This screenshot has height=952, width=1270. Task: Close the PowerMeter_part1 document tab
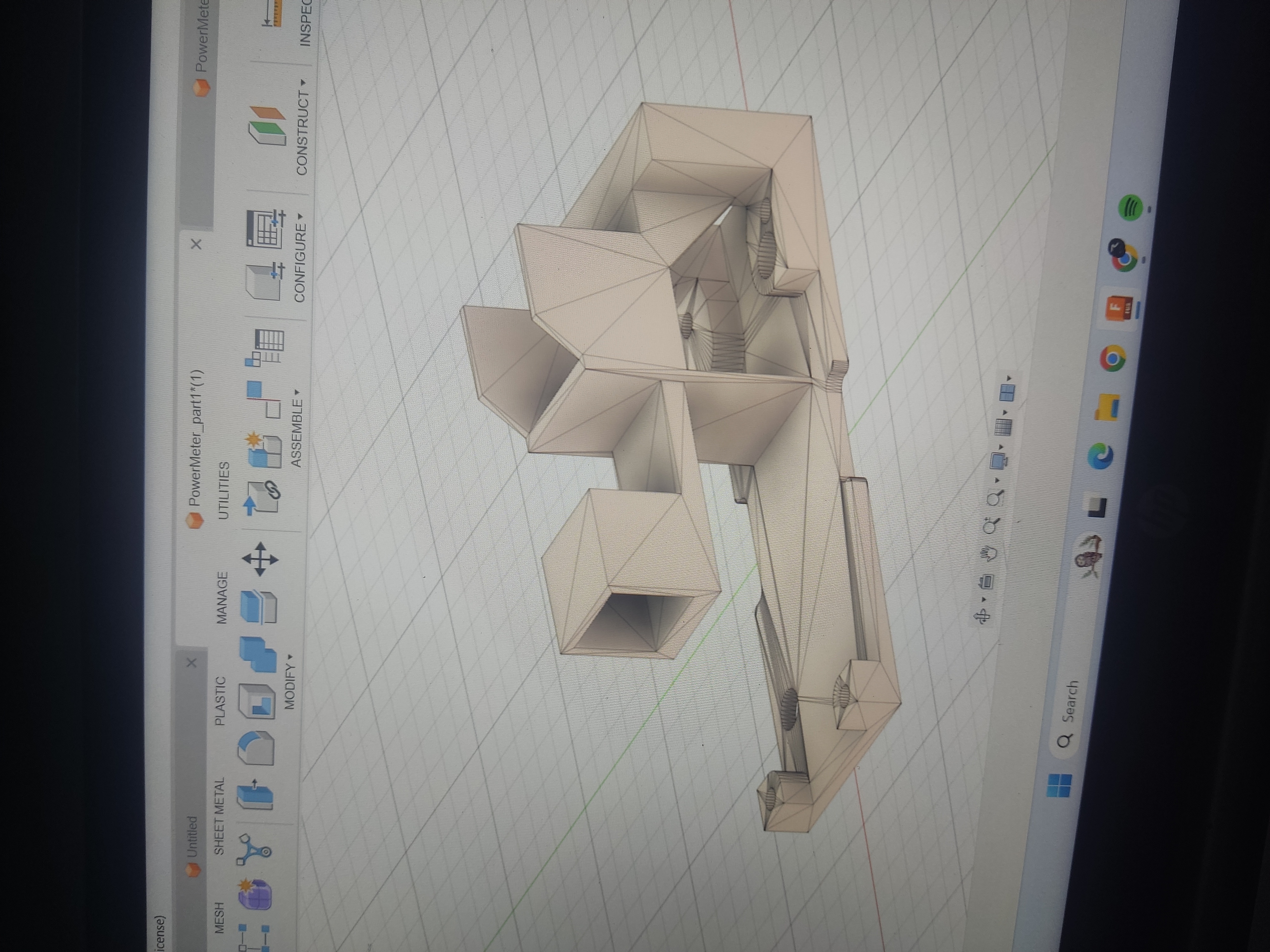click(196, 244)
